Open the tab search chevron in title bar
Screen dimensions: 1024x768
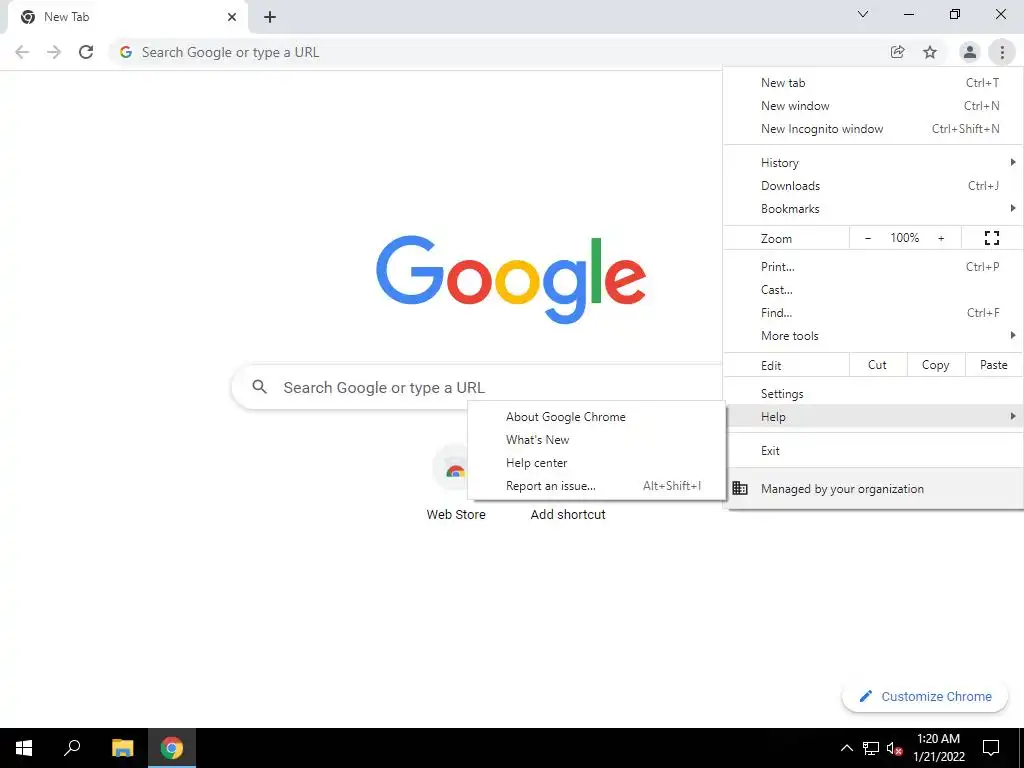(x=863, y=14)
